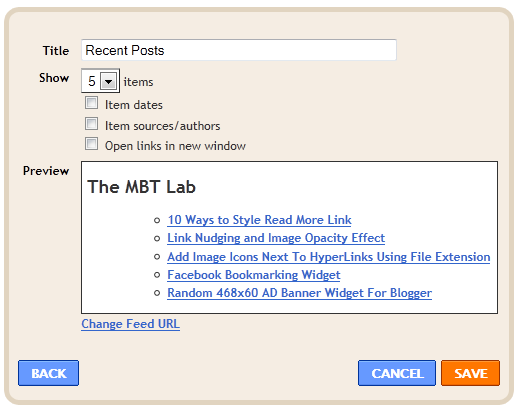The width and height of the screenshot is (519, 407).
Task: Enable the Item dates checkbox
Action: (91, 103)
